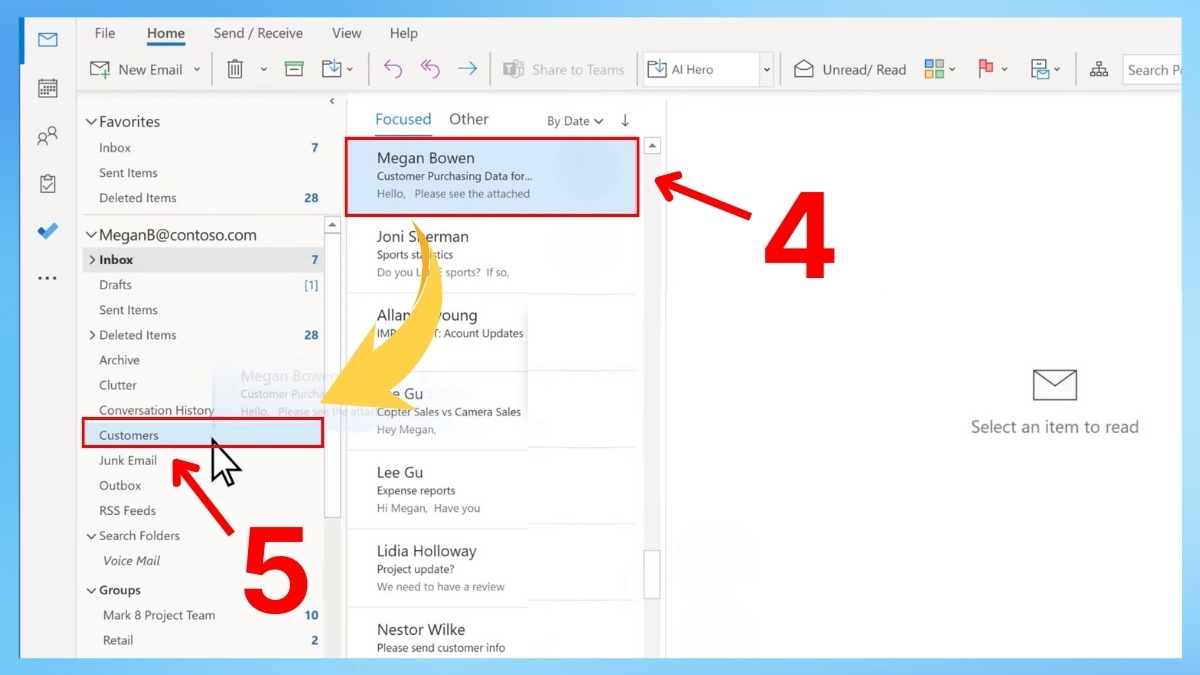The height and width of the screenshot is (675, 1200).
Task: Collapse the Favorites section
Action: click(91, 122)
